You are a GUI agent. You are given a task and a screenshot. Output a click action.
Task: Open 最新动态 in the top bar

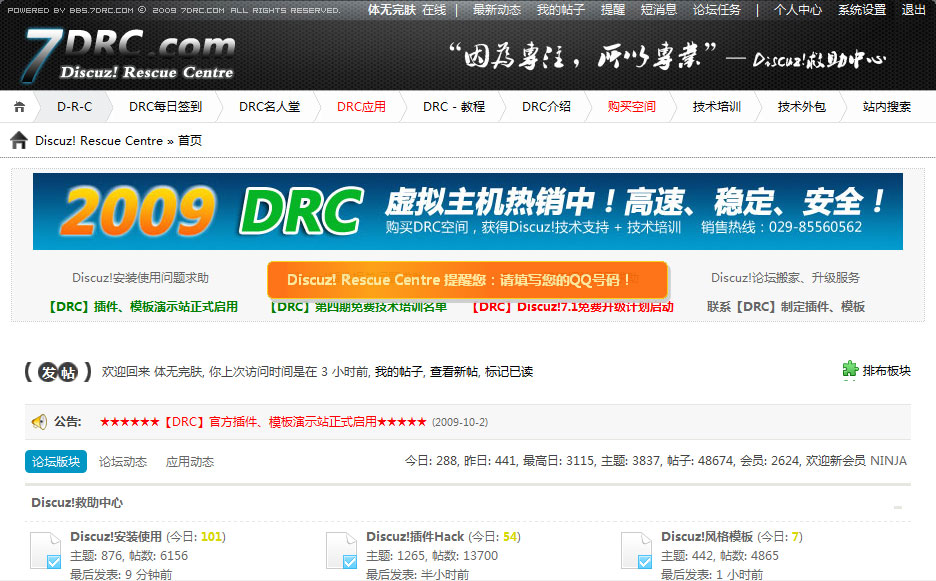(497, 10)
